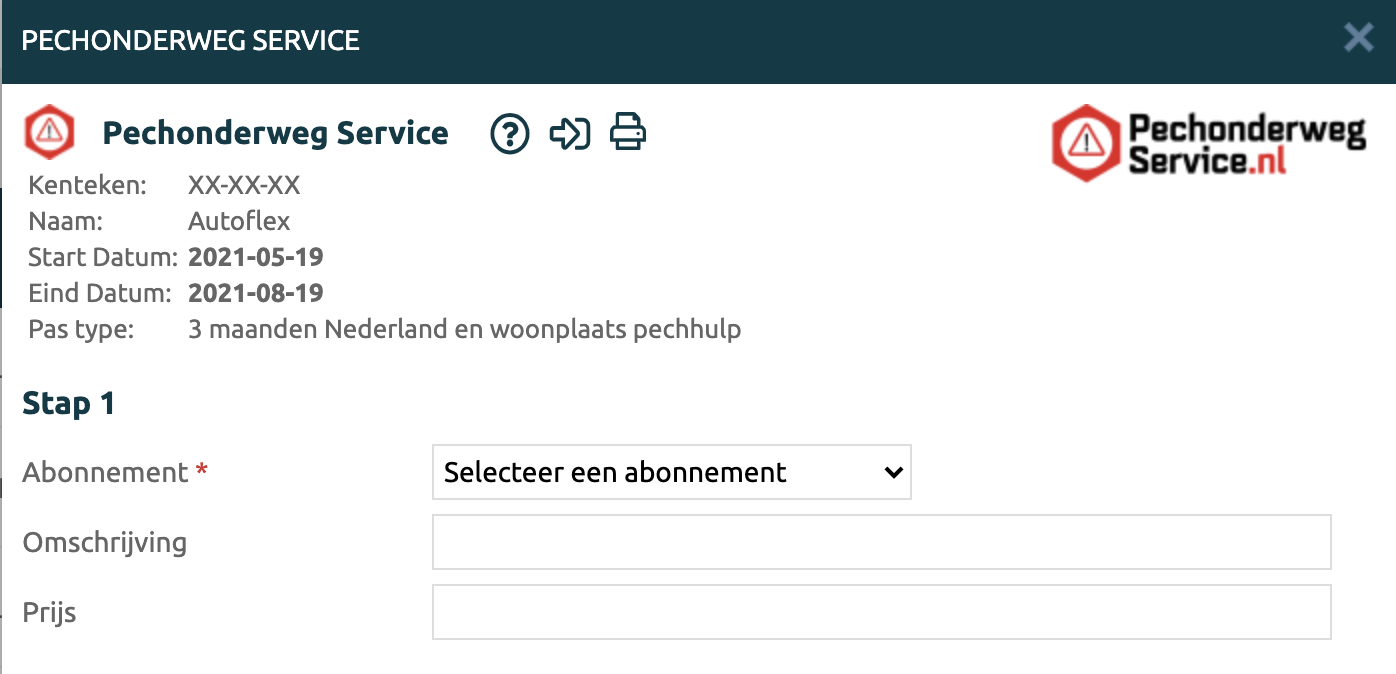
Task: Click the Prijs field label
Action: coord(49,612)
